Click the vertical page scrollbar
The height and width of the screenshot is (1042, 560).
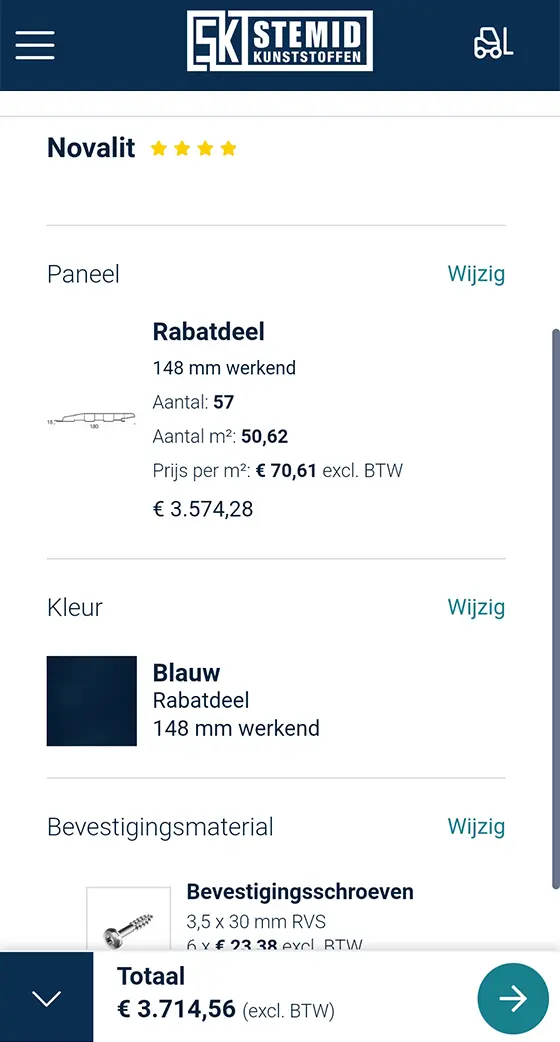click(x=556, y=608)
